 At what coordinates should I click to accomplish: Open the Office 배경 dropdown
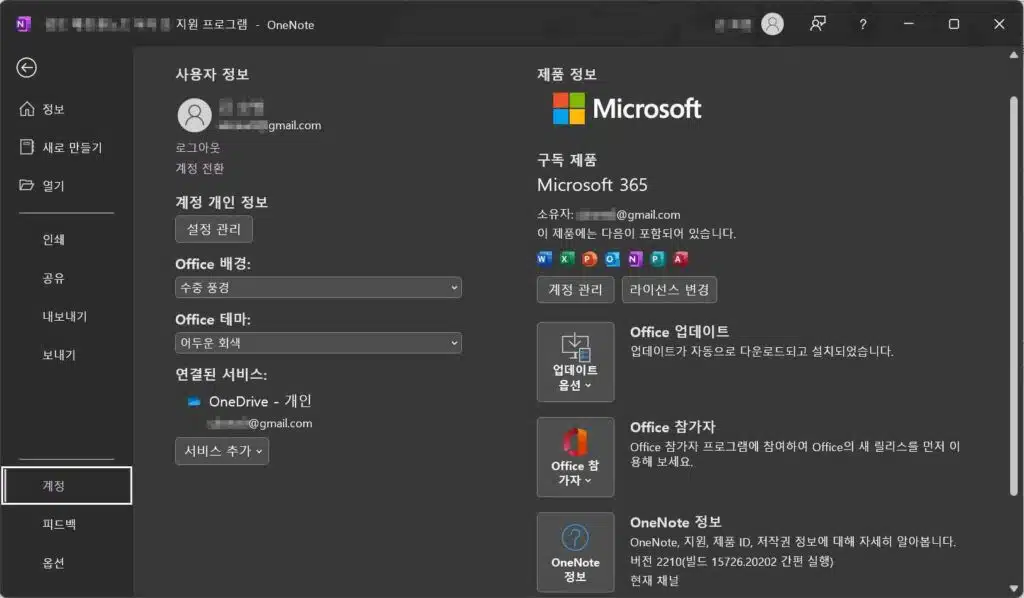click(318, 287)
